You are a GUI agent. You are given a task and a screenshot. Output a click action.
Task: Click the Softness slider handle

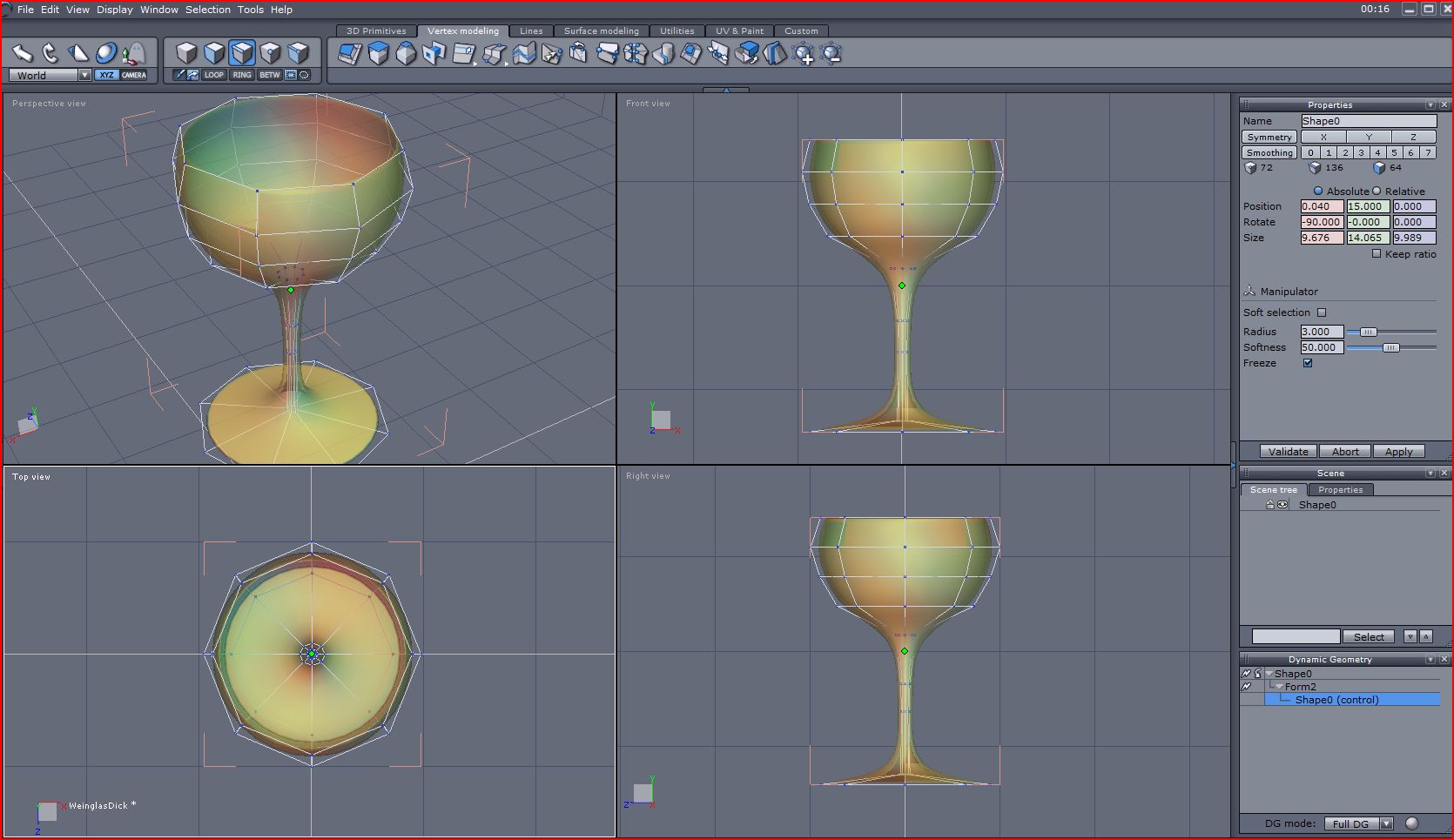click(x=1390, y=348)
